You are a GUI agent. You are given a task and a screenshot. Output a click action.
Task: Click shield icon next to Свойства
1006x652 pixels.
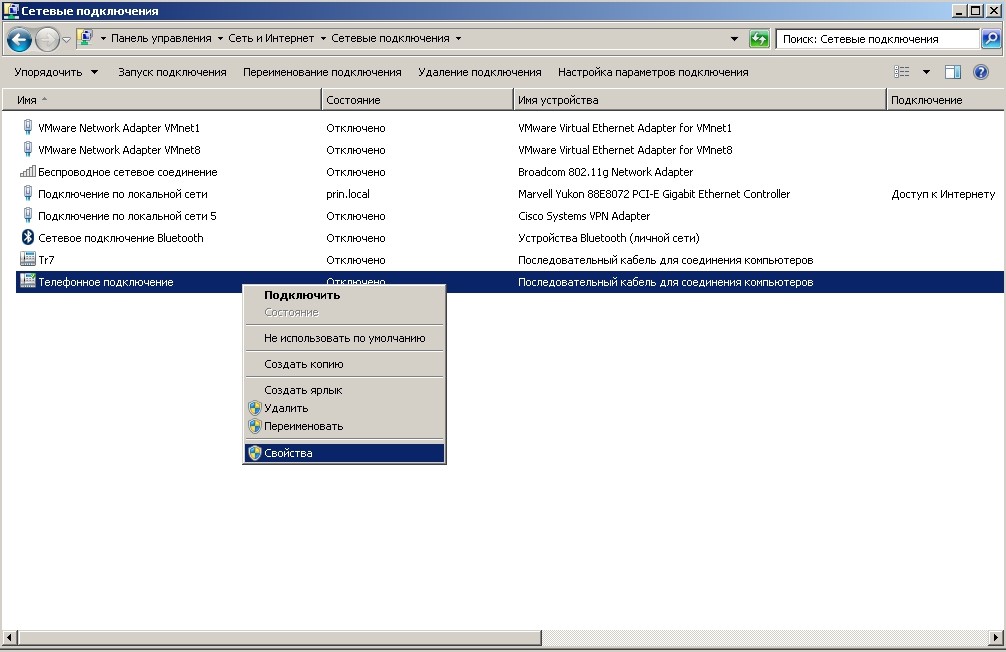tap(255, 453)
